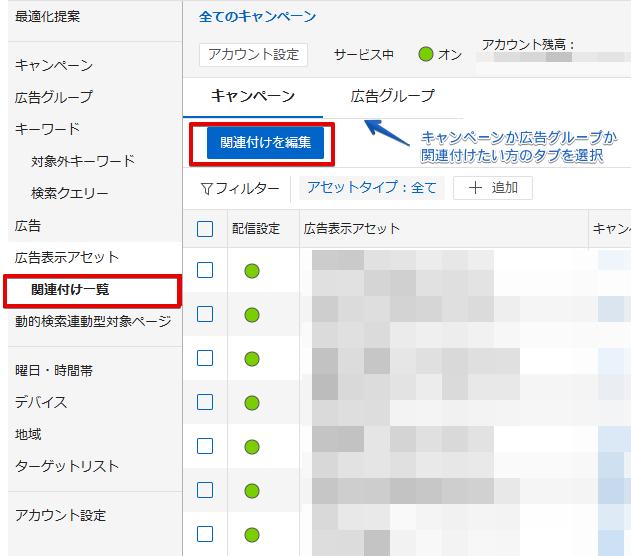Click the green オン status indicator

coord(426,54)
